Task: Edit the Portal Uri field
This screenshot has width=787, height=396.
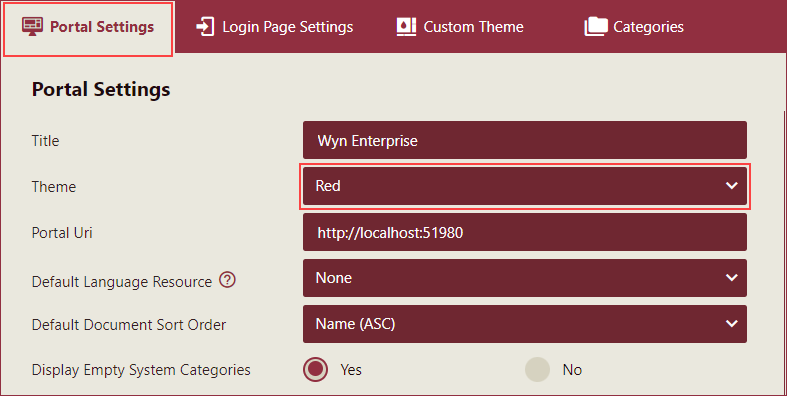Action: 524,232
